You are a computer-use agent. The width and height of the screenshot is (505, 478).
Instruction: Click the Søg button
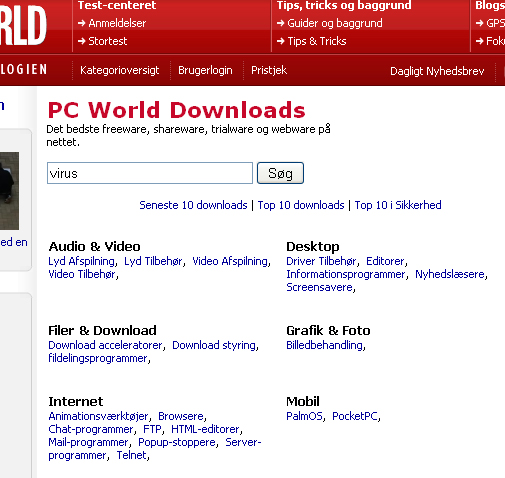[x=280, y=173]
